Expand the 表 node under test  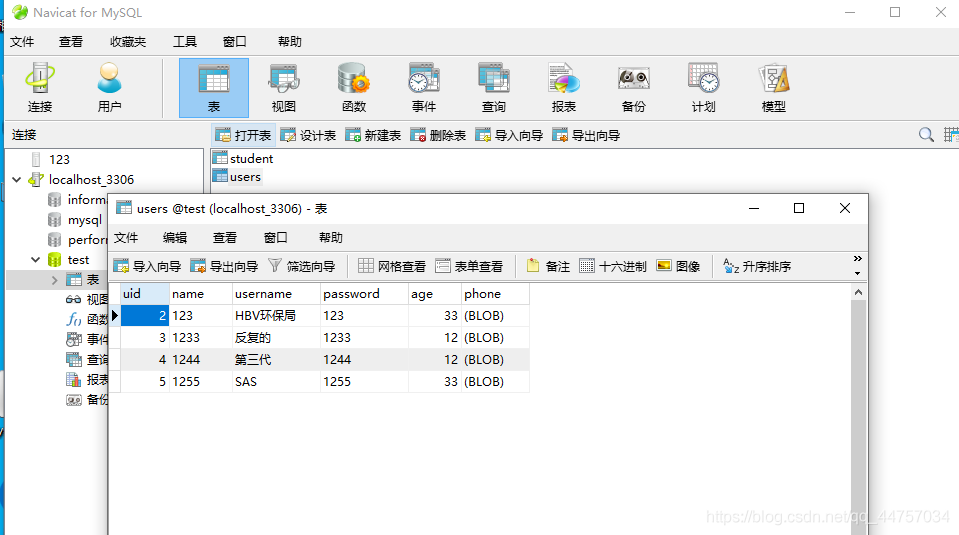pos(54,280)
